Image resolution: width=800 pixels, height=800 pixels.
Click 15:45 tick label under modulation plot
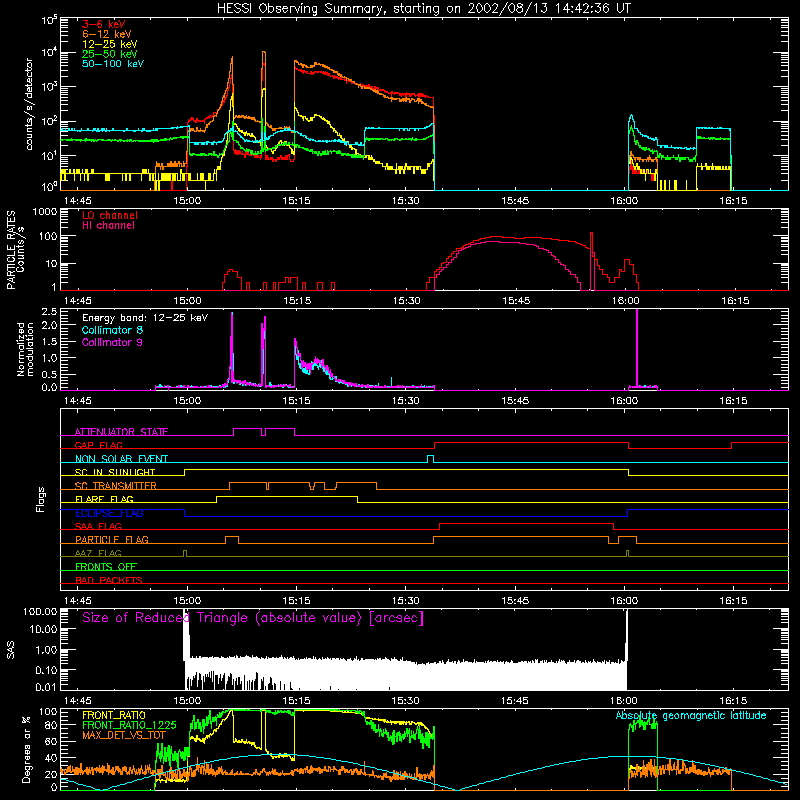[515, 401]
